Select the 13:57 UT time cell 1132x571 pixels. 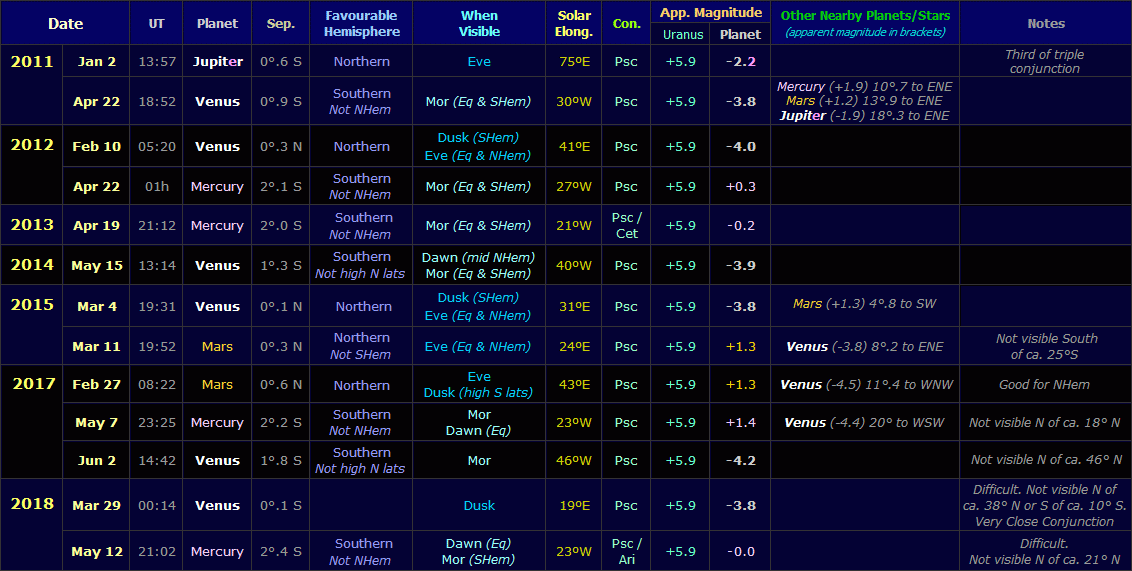[157, 62]
